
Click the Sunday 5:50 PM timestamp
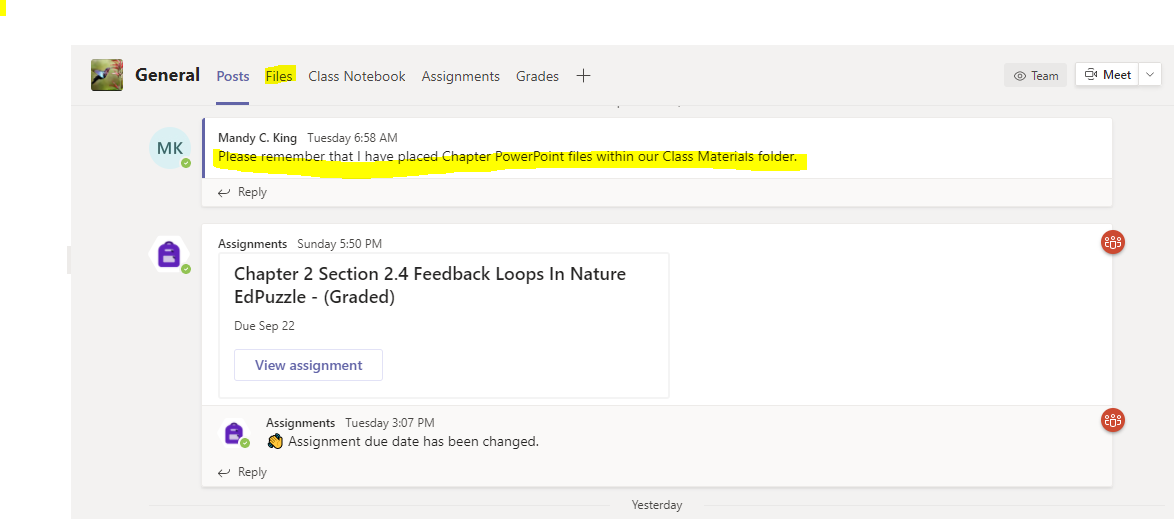tap(341, 244)
